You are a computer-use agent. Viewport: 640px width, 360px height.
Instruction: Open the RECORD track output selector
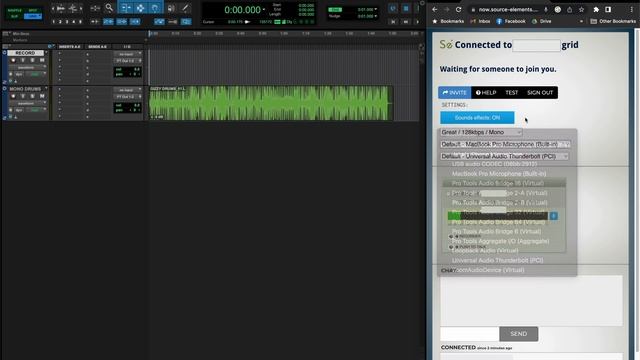(128, 61)
